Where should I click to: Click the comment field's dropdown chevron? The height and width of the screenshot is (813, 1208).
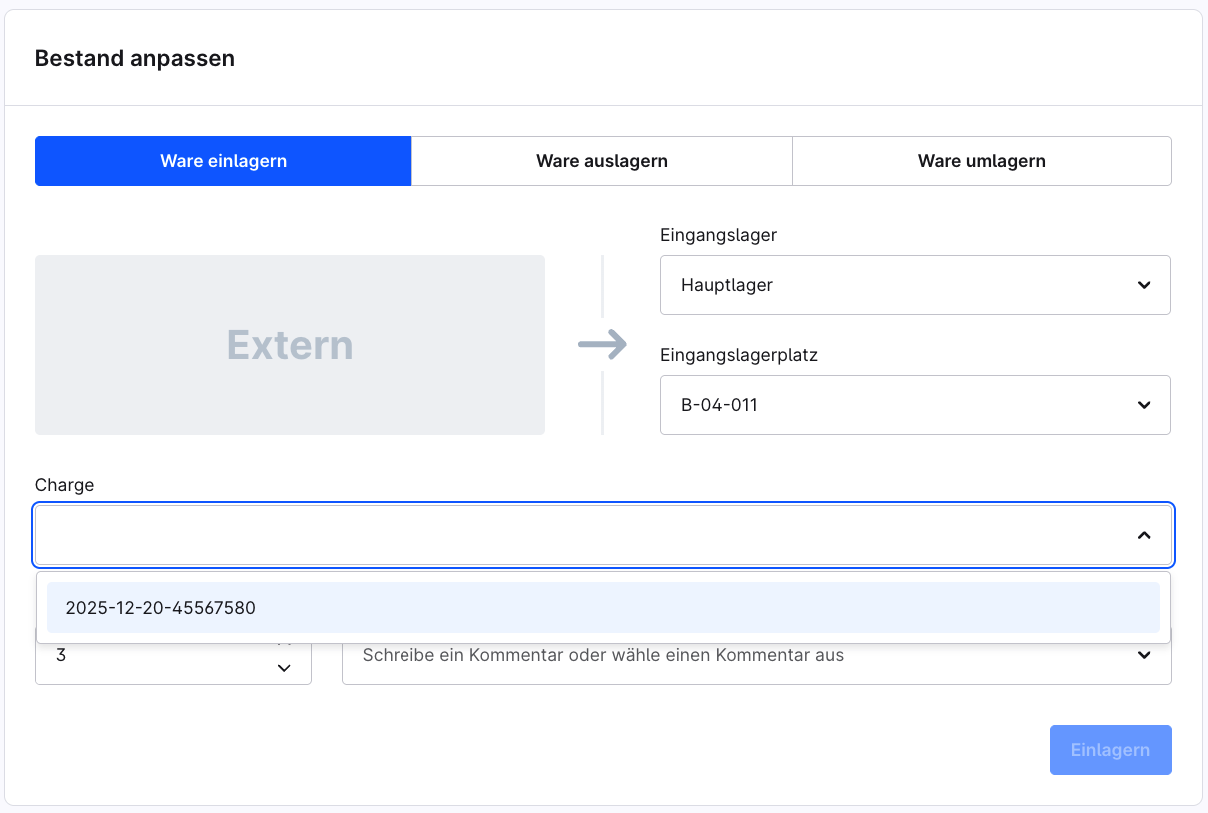1144,656
